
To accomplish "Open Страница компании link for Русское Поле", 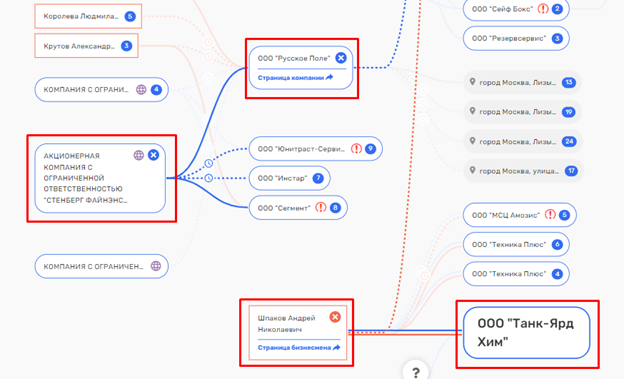I will [x=295, y=78].
